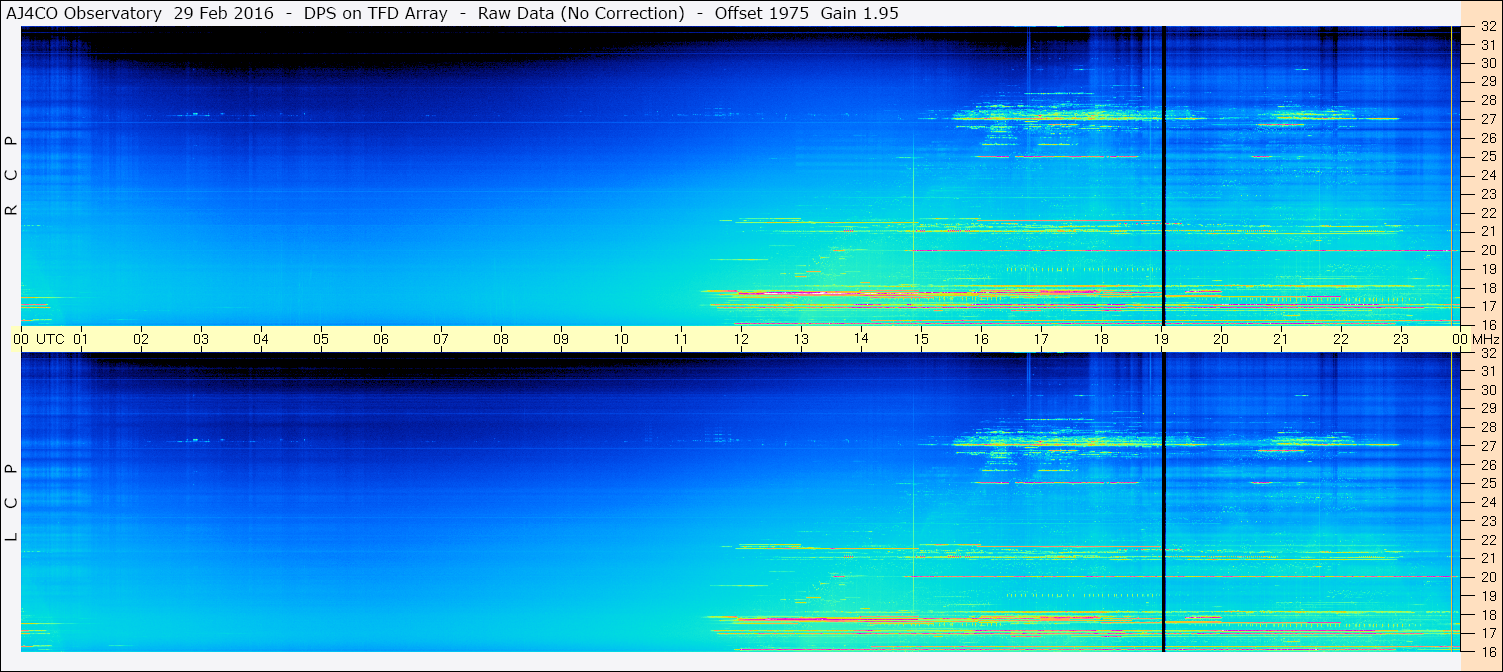Screen dimensions: 1503x672
Task: Click the 16 MHz label of RCP panel
Action: point(1488,325)
